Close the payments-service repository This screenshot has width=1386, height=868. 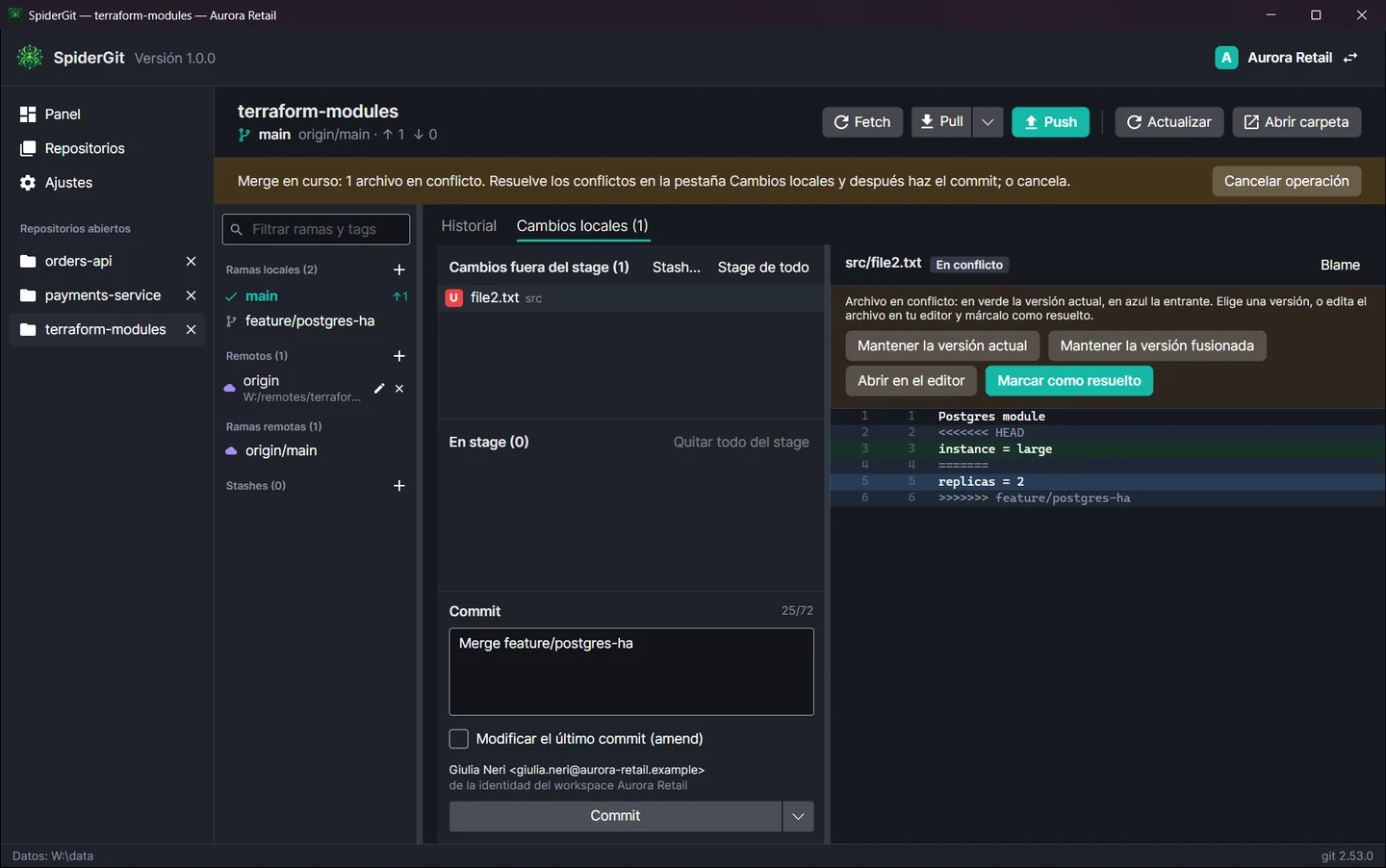pos(191,295)
